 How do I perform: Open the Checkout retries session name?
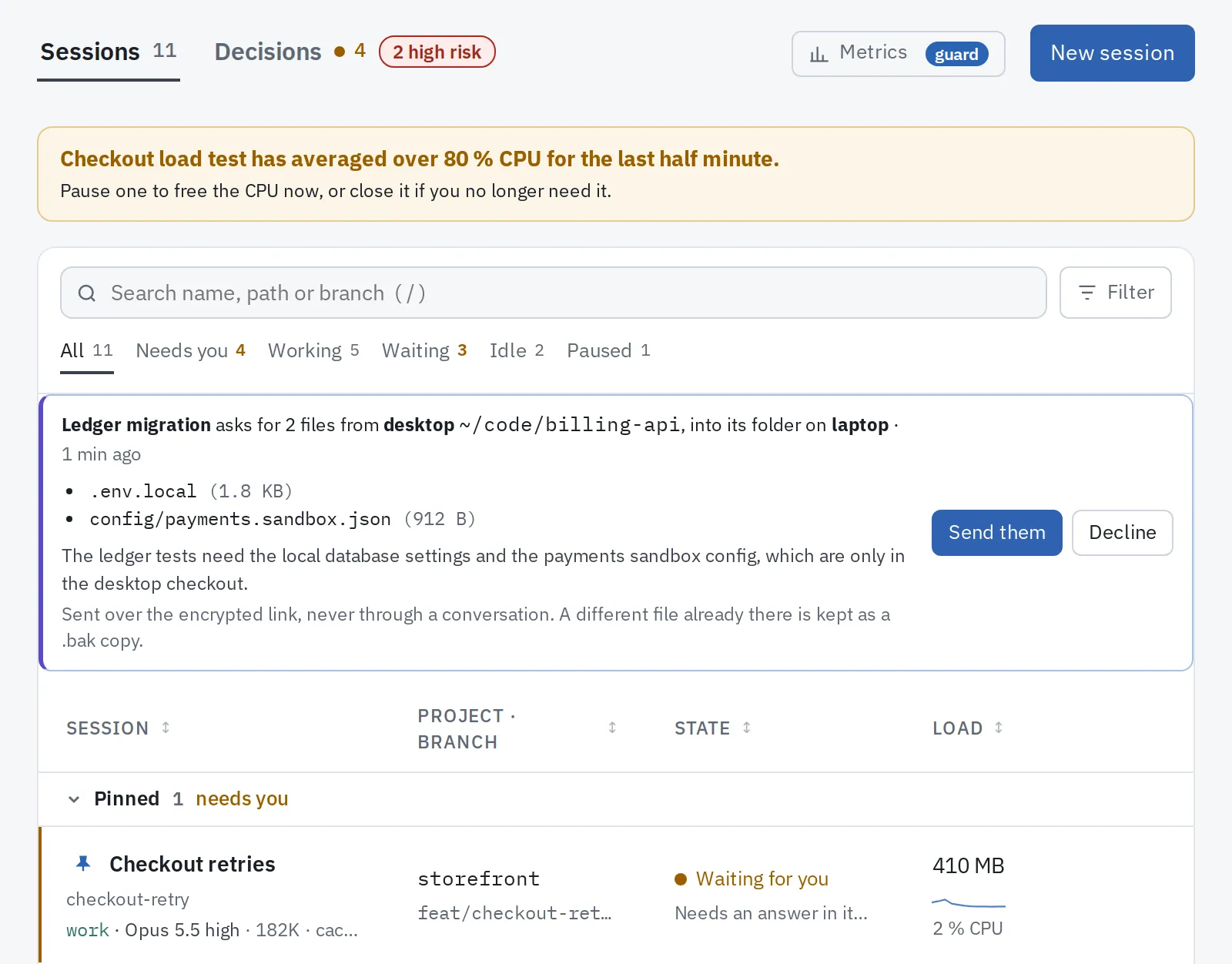pos(192,864)
